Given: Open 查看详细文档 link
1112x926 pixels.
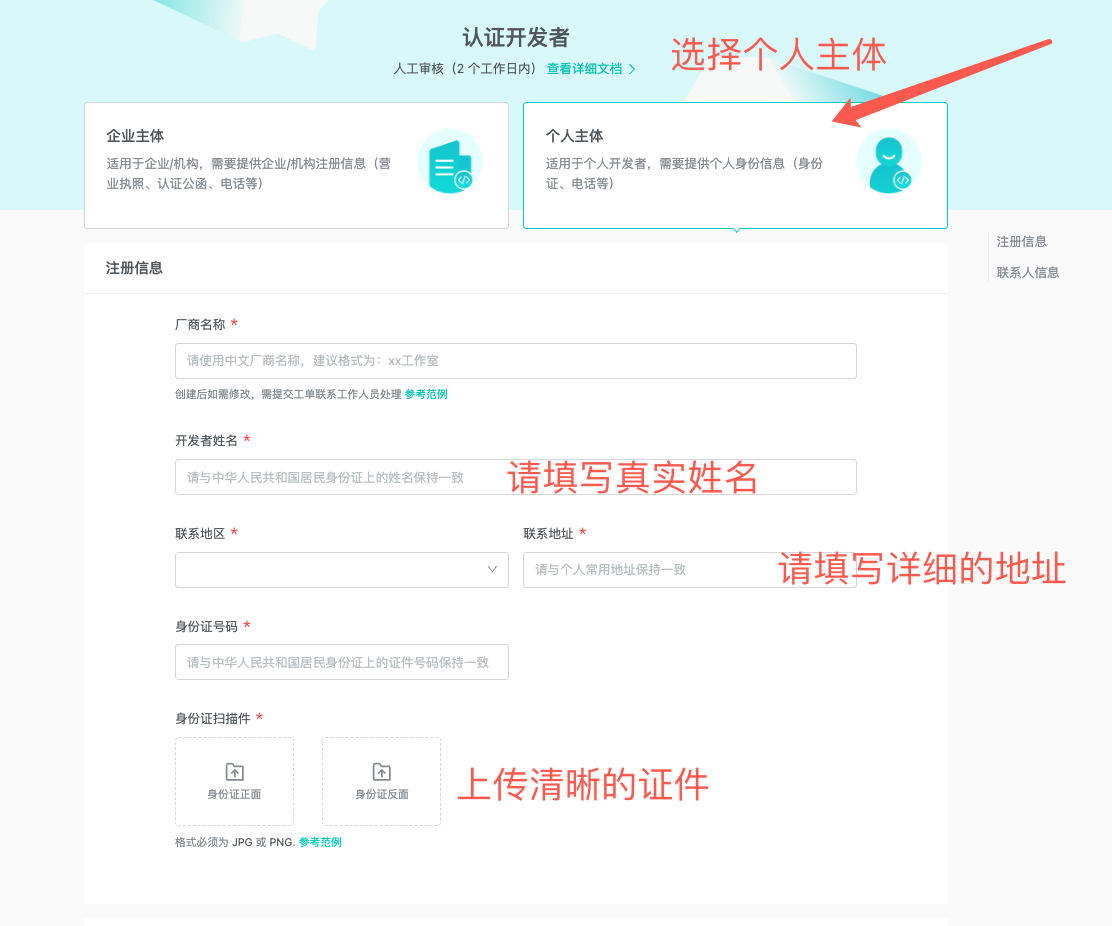Looking at the screenshot, I should 584,69.
